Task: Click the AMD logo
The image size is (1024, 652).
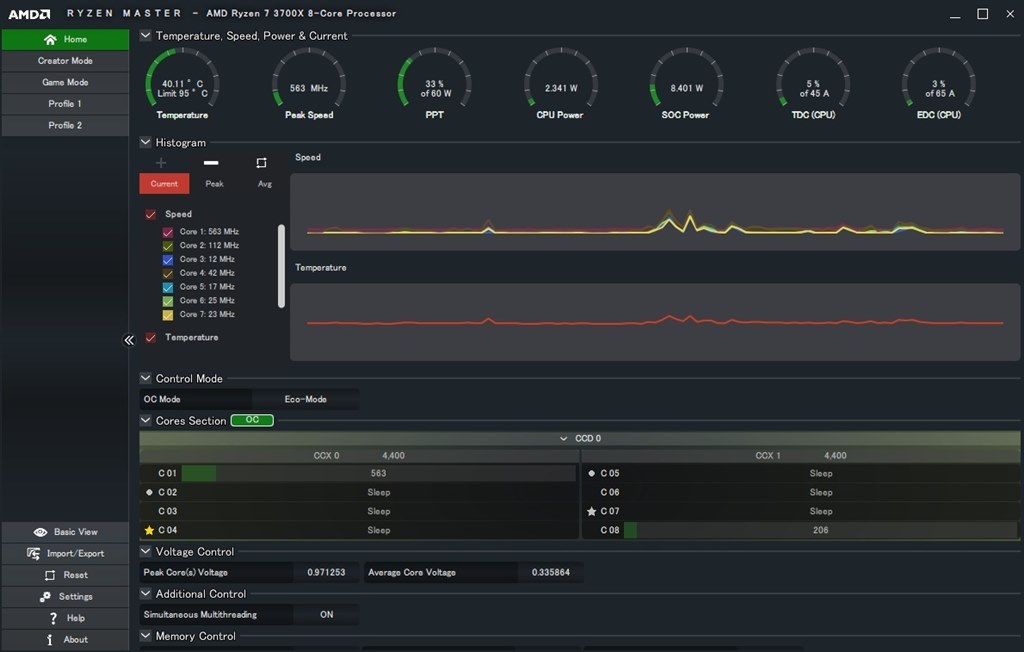Action: [x=29, y=14]
